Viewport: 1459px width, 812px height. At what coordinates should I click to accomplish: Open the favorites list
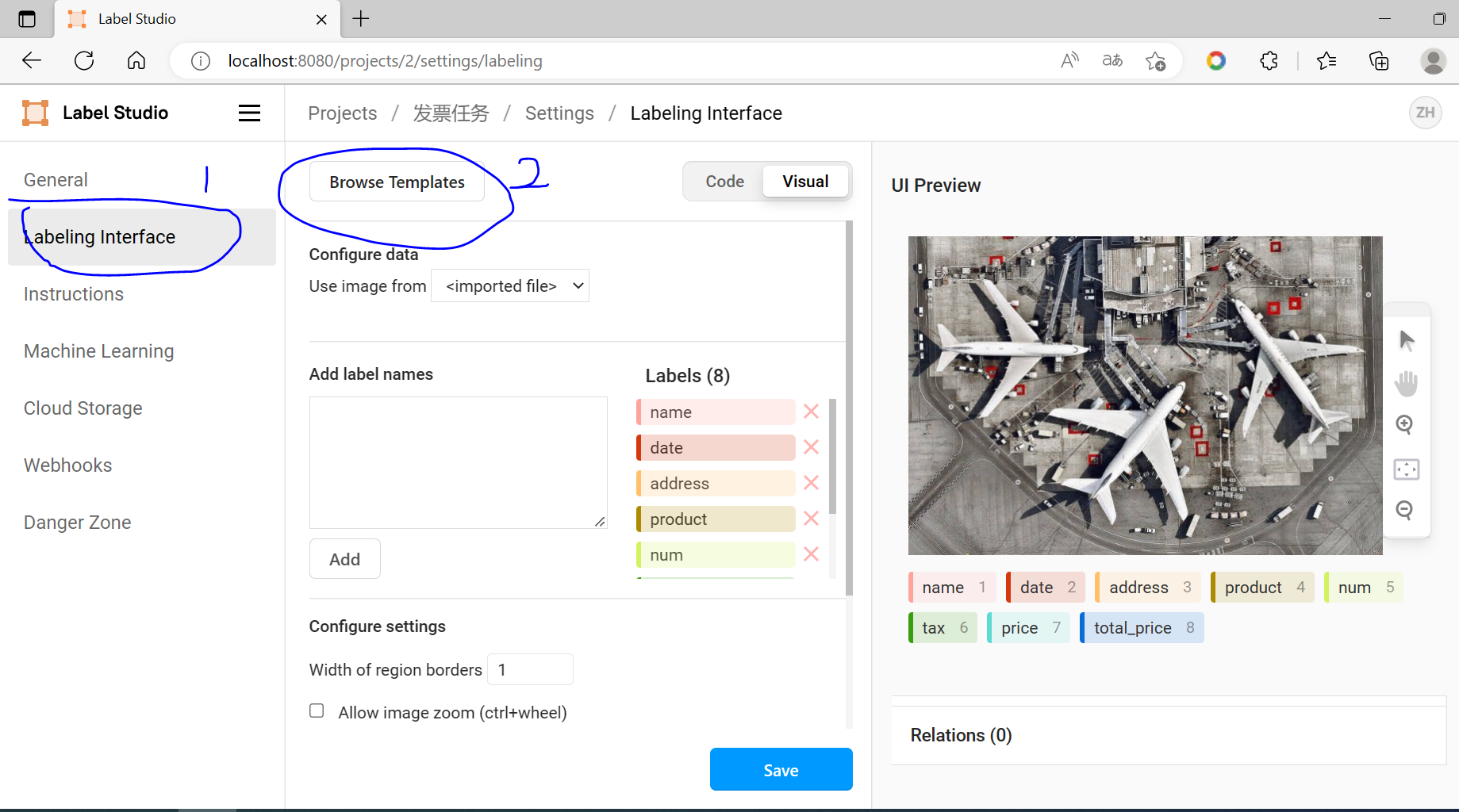tap(1327, 60)
